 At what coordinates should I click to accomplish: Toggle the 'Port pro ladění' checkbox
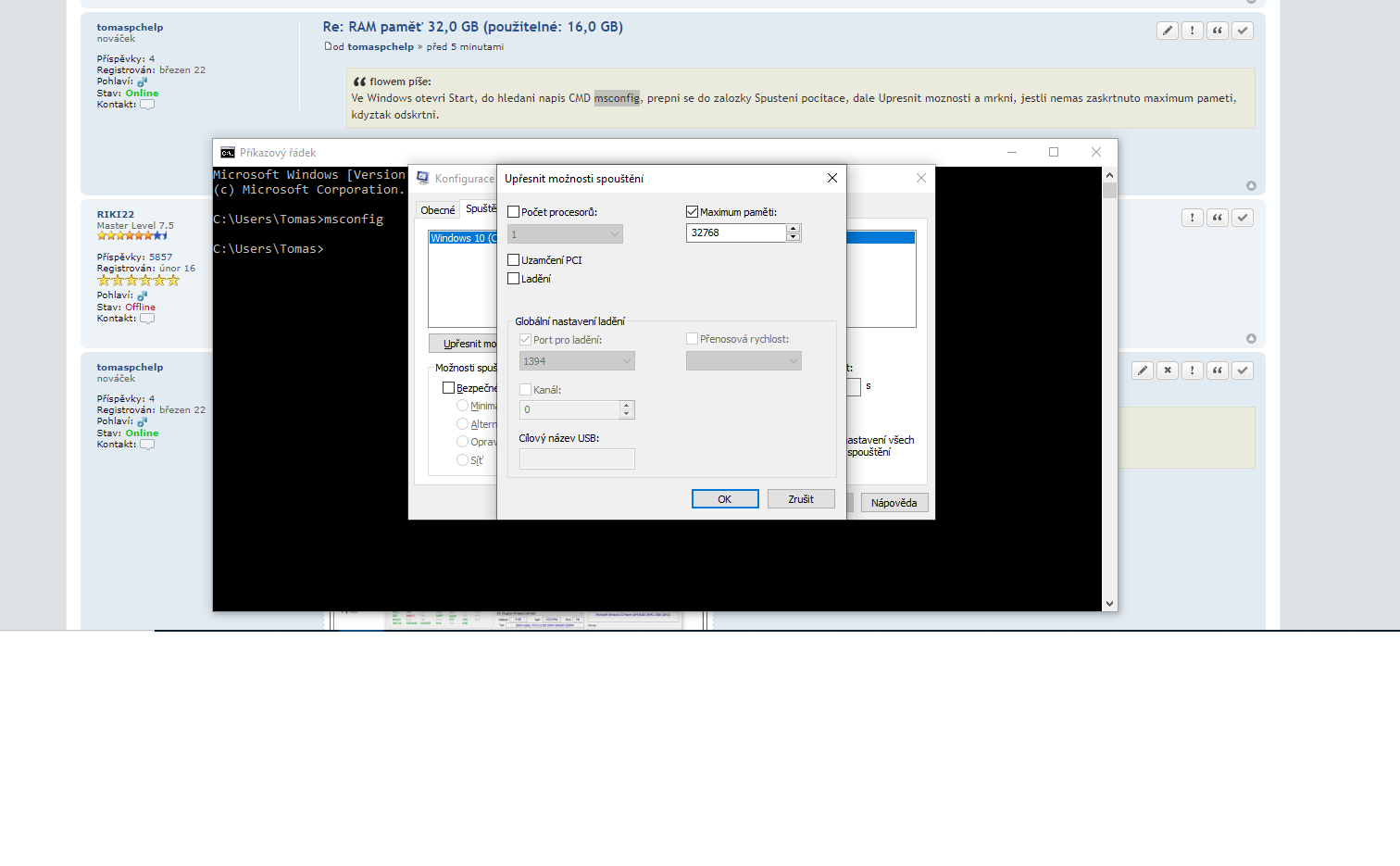(525, 340)
